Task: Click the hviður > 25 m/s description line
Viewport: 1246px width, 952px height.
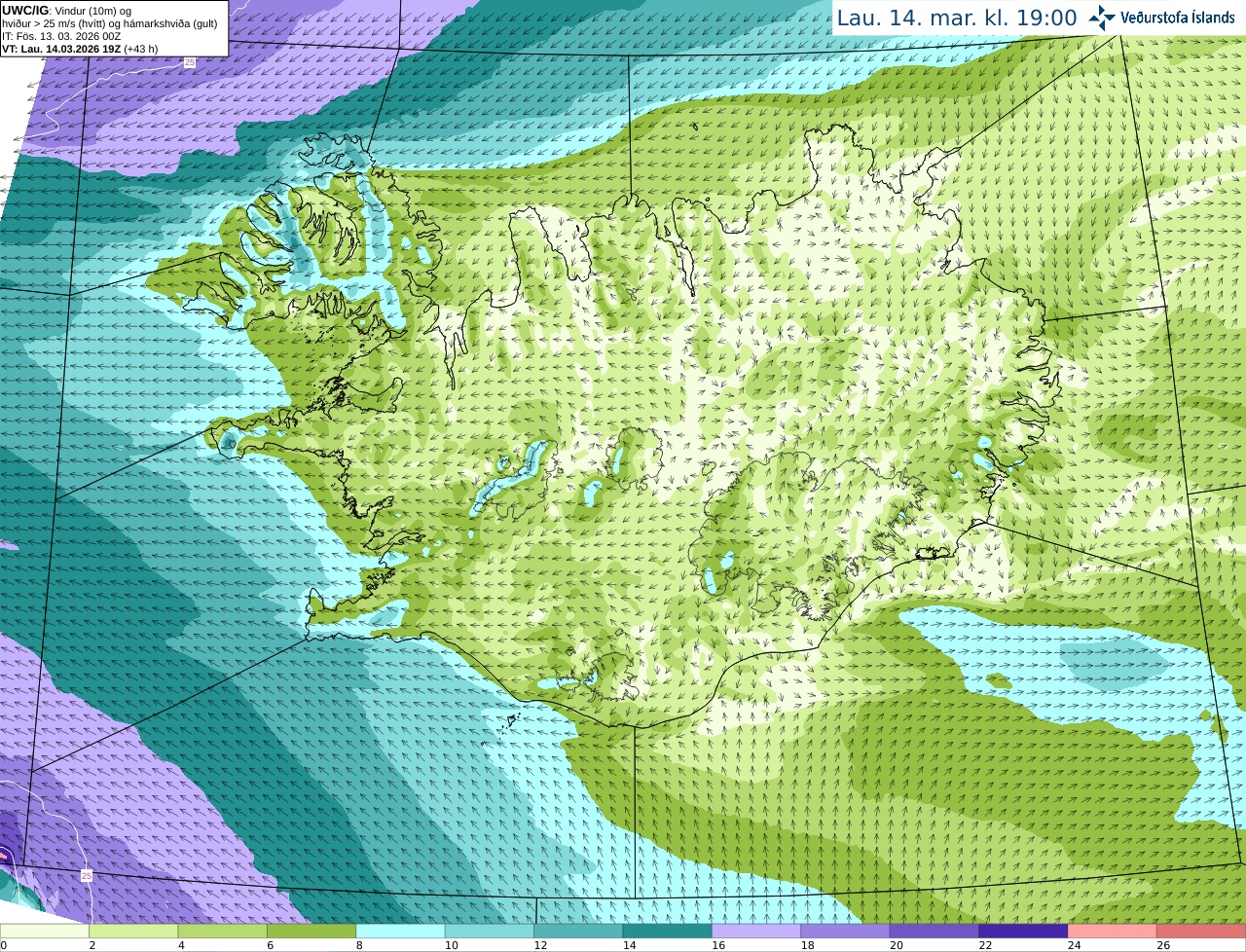Action: click(110, 22)
